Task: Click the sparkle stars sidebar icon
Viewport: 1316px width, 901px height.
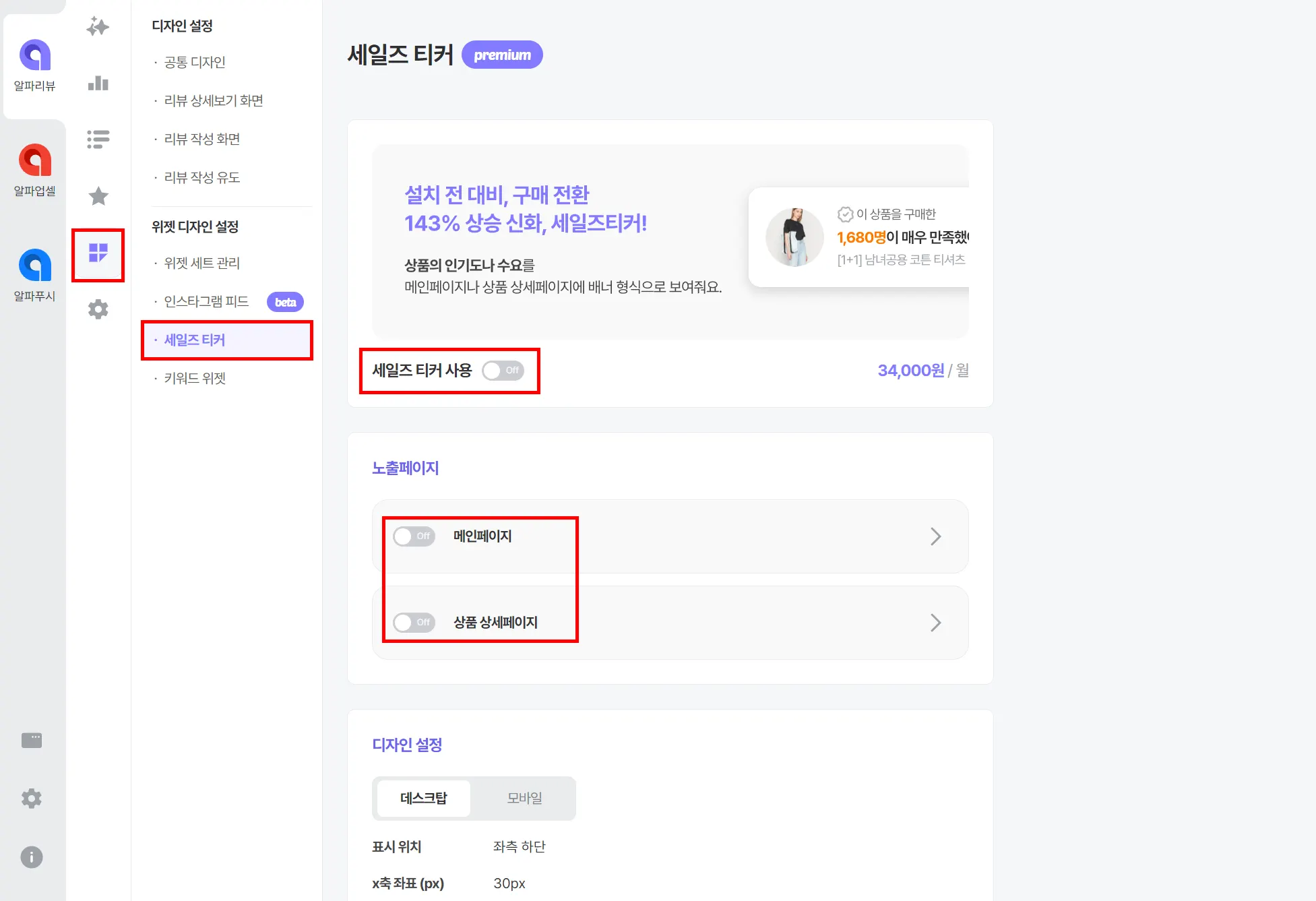Action: (98, 27)
